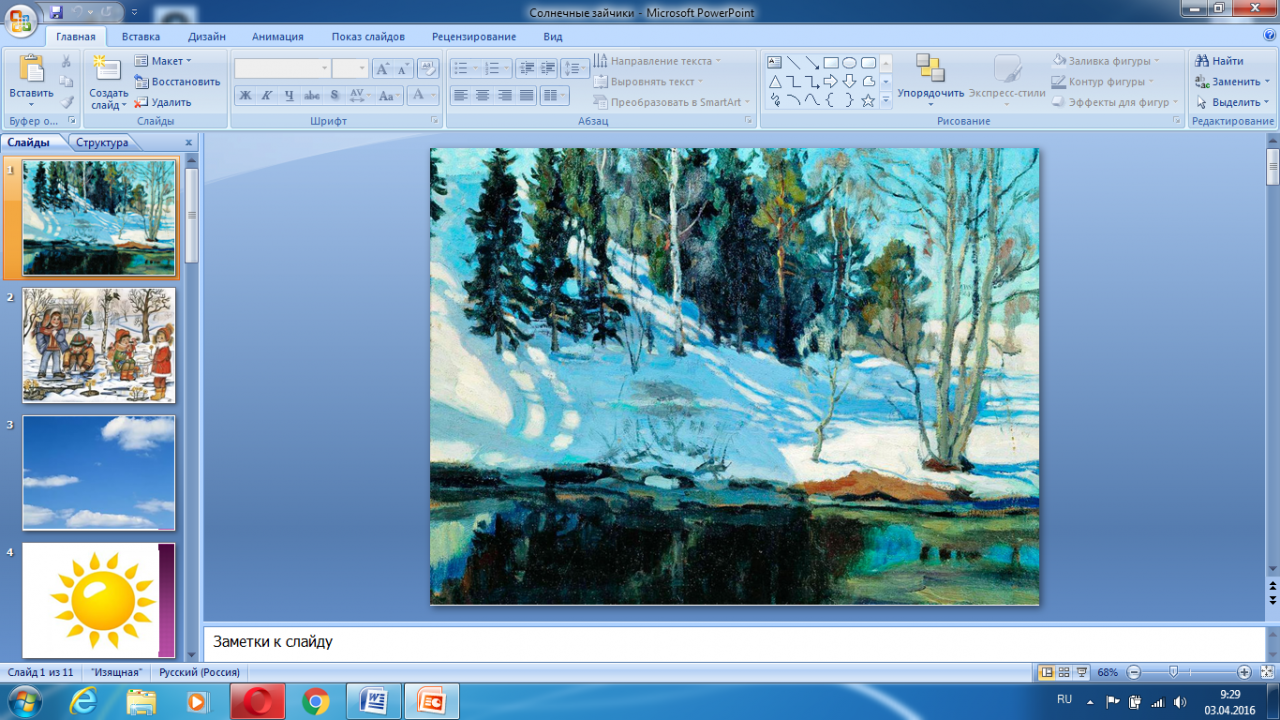Viewport: 1280px width, 720px height.
Task: Select slide 3 sky thumbnail
Action: 99,473
